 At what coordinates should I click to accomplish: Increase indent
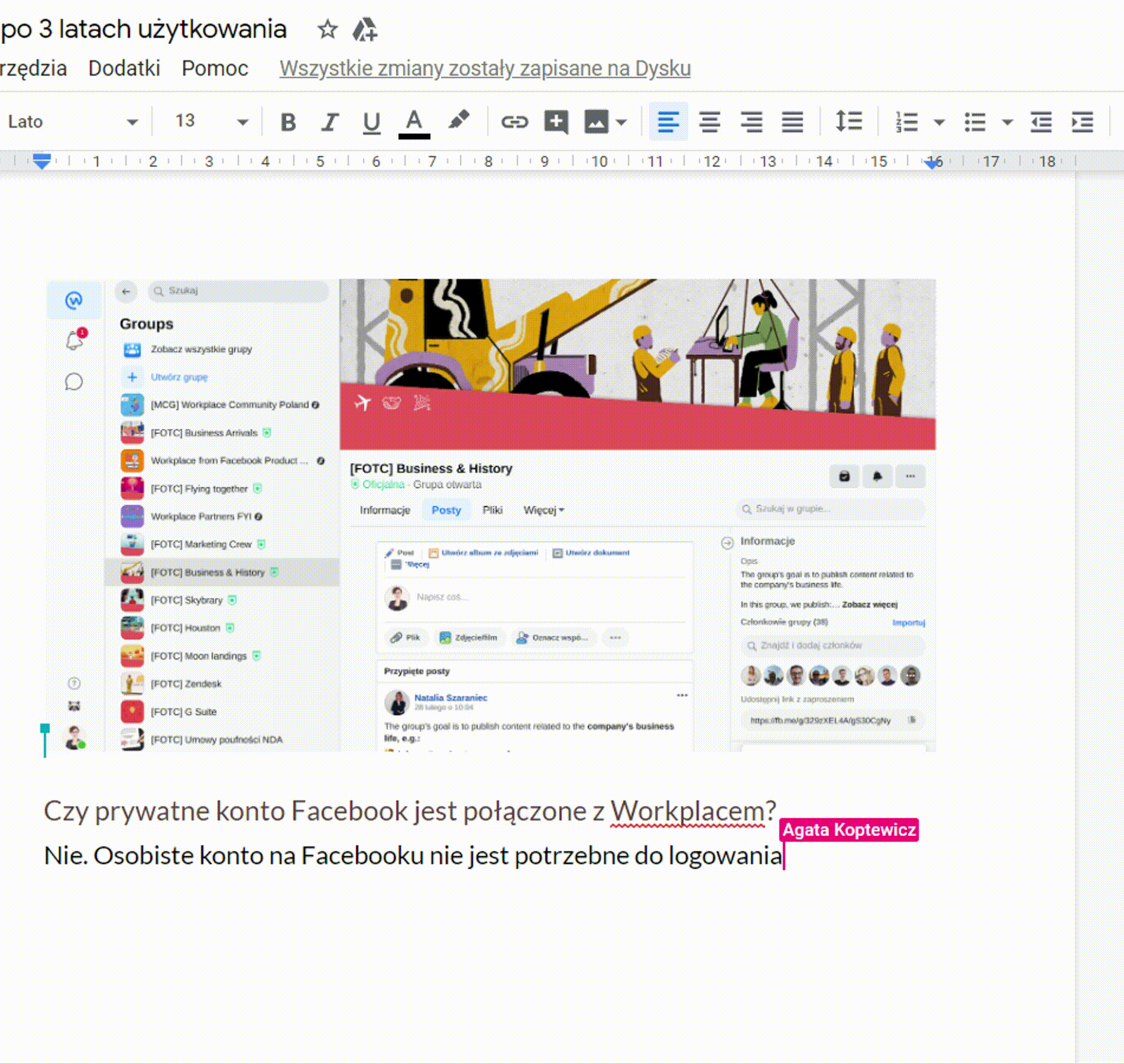[x=1082, y=122]
